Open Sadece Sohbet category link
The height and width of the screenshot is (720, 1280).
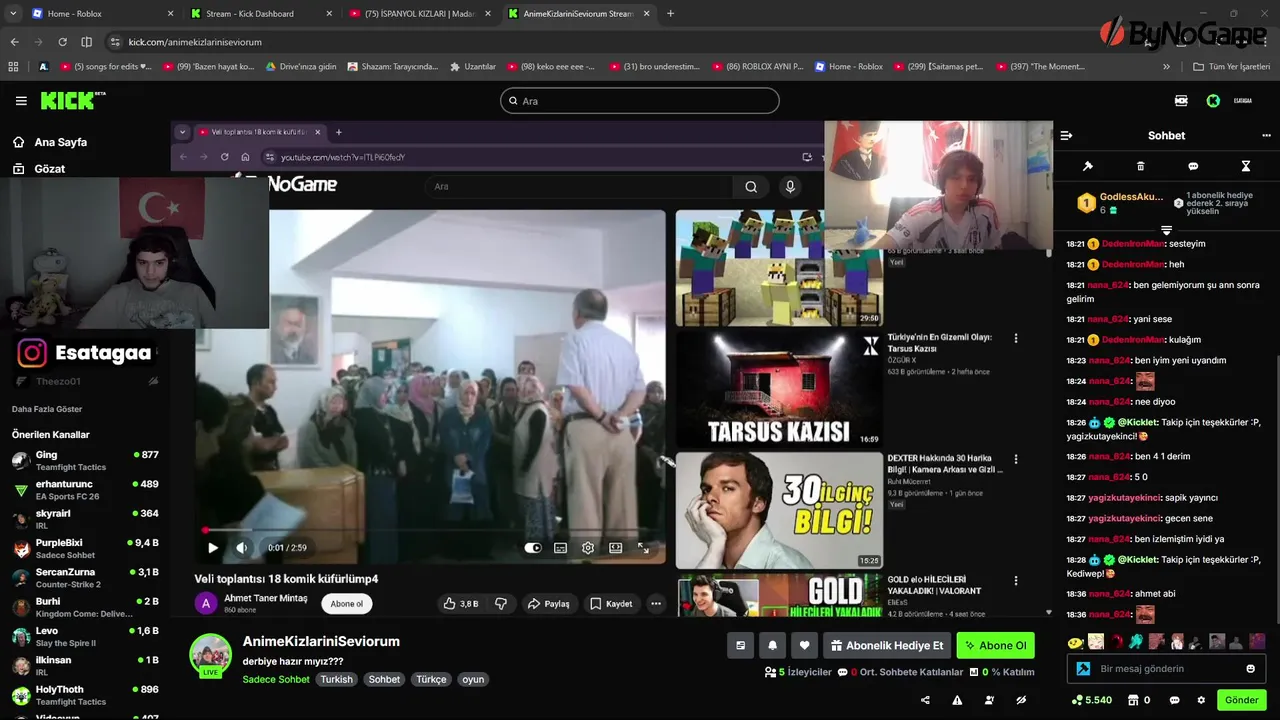[x=276, y=679]
